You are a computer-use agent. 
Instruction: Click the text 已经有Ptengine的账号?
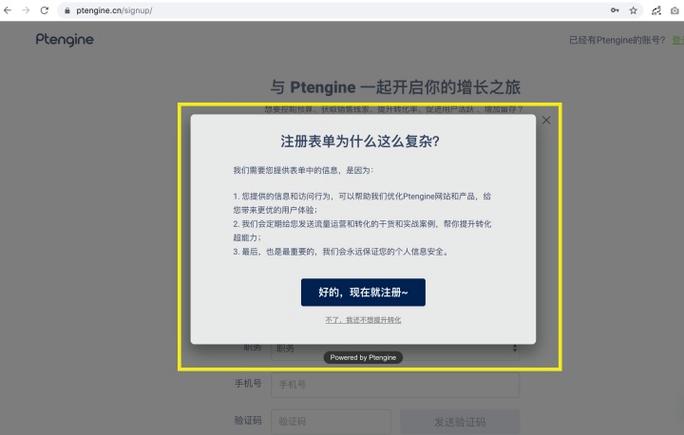tap(617, 40)
